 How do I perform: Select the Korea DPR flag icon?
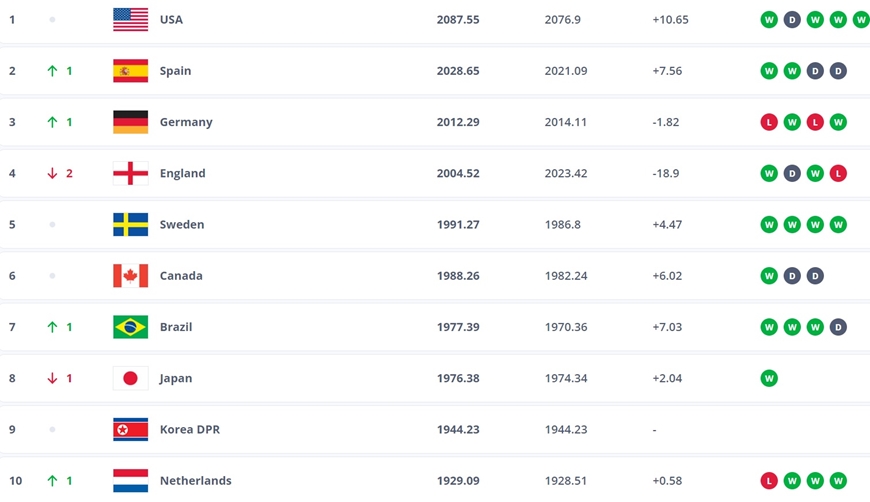(x=130, y=429)
